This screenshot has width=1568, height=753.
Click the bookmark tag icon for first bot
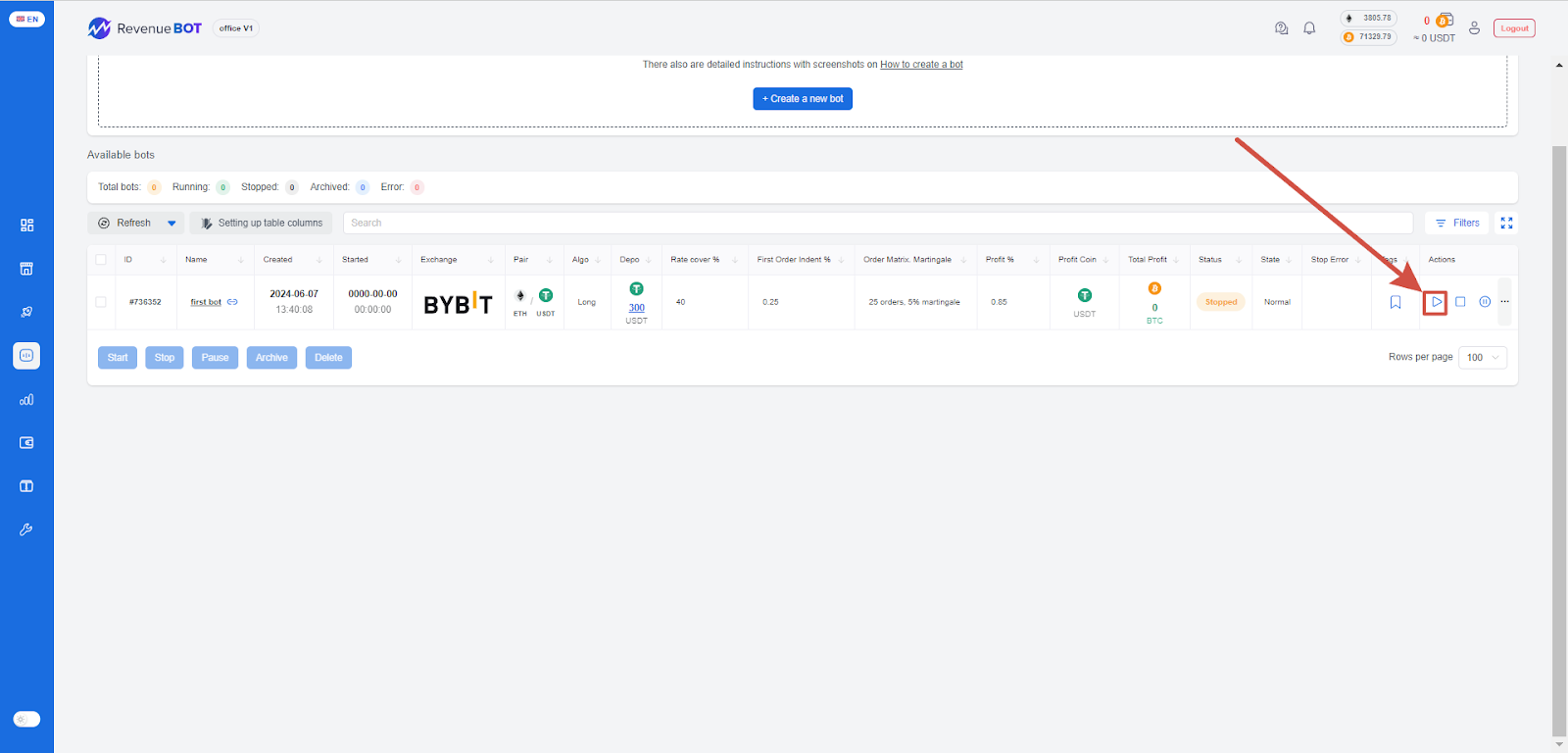(x=1396, y=302)
